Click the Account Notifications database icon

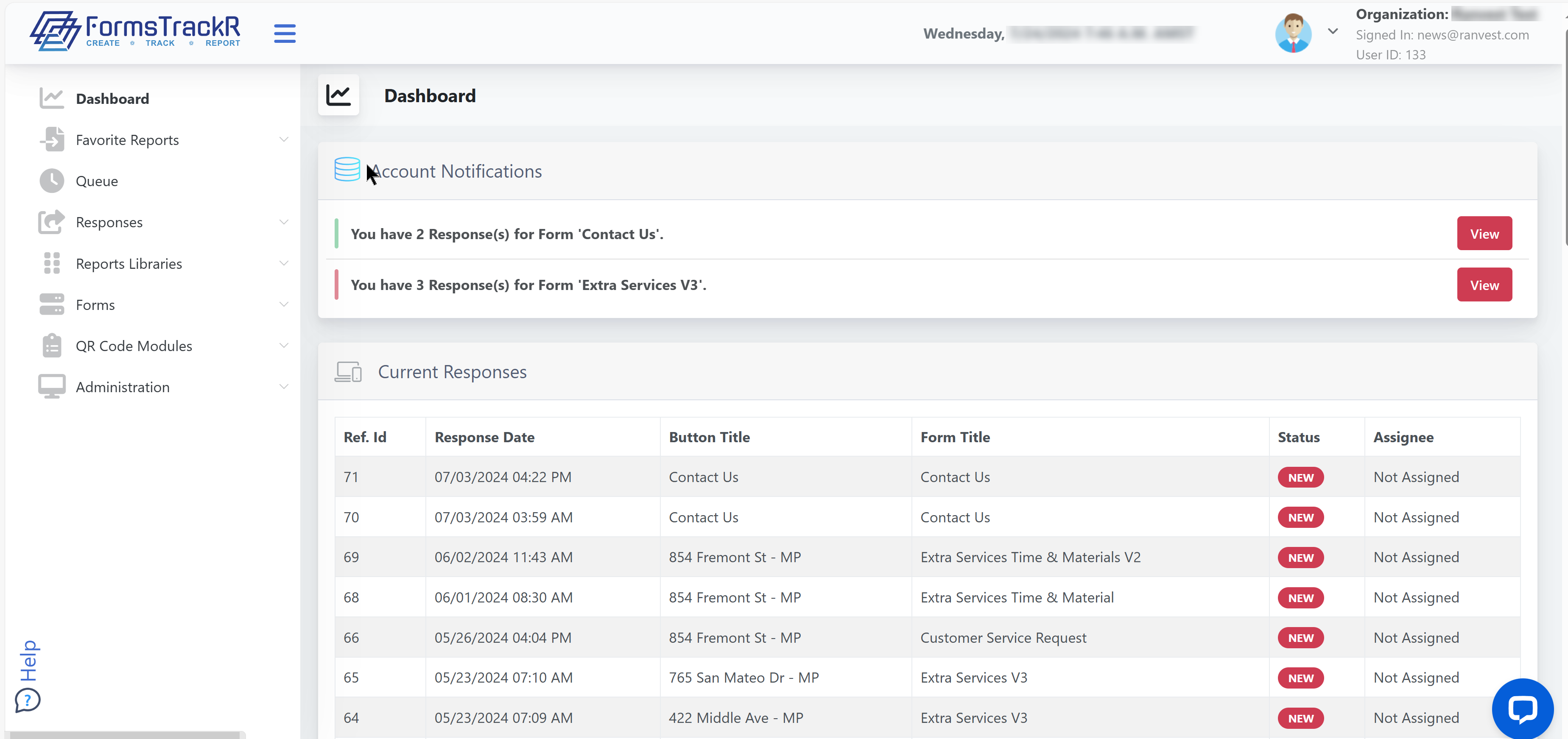pos(347,169)
